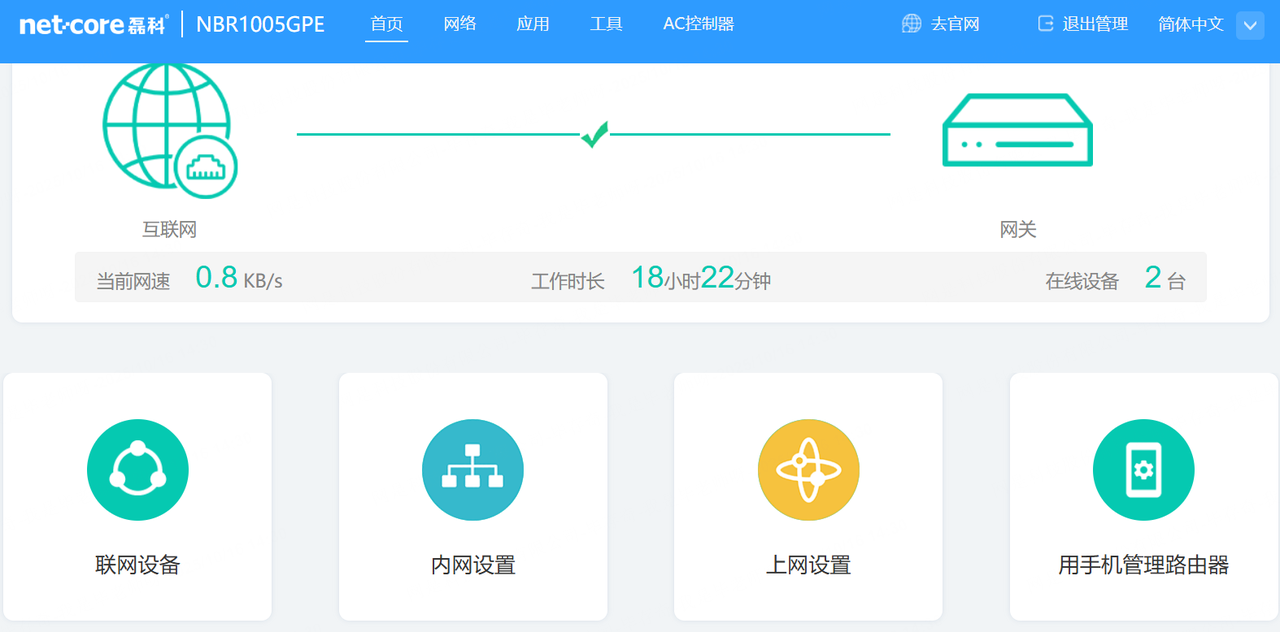1280x632 pixels.
Task: Open the 上网设置 yellow orbit icon
Action: coord(808,470)
